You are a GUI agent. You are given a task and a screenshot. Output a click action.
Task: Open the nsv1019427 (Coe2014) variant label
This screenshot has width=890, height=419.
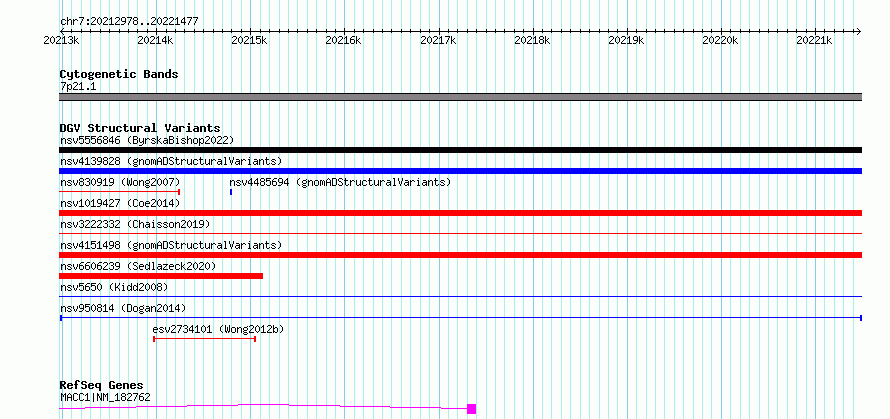point(120,203)
